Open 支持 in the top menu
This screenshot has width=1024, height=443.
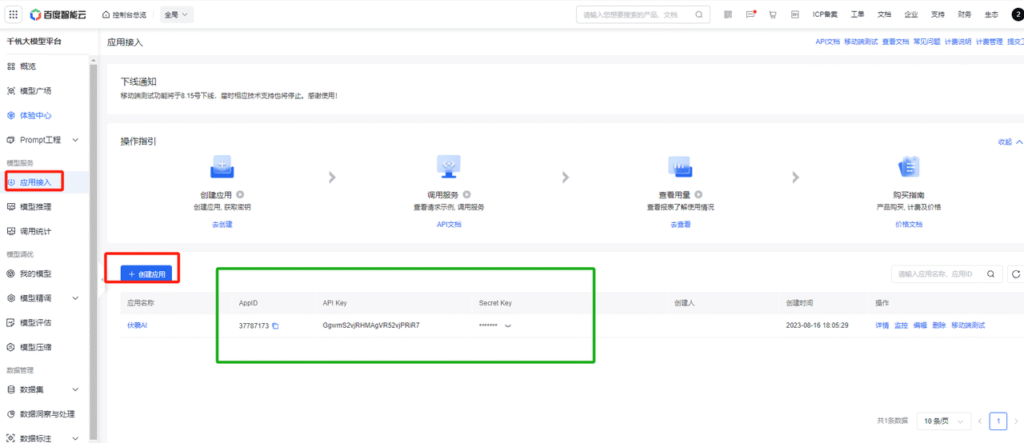(937, 14)
